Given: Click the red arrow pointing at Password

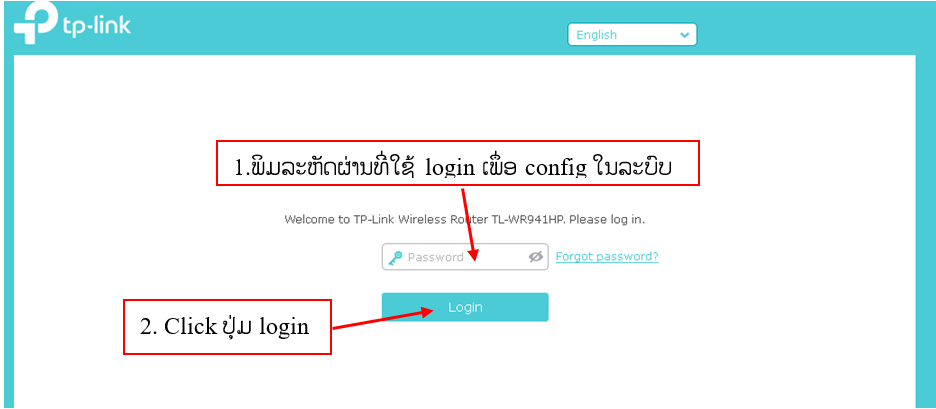Looking at the screenshot, I should tap(469, 224).
